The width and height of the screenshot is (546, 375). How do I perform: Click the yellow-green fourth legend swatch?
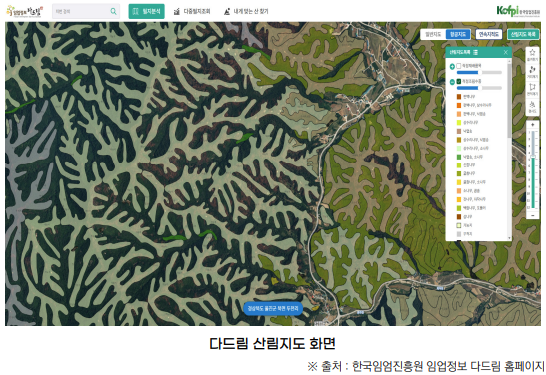(459, 123)
